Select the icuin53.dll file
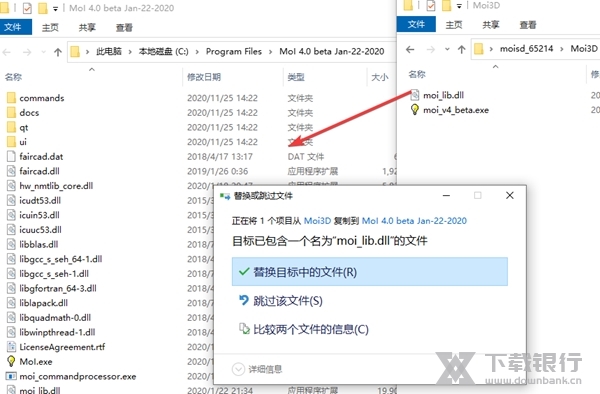The height and width of the screenshot is (394, 600). [x=39, y=215]
